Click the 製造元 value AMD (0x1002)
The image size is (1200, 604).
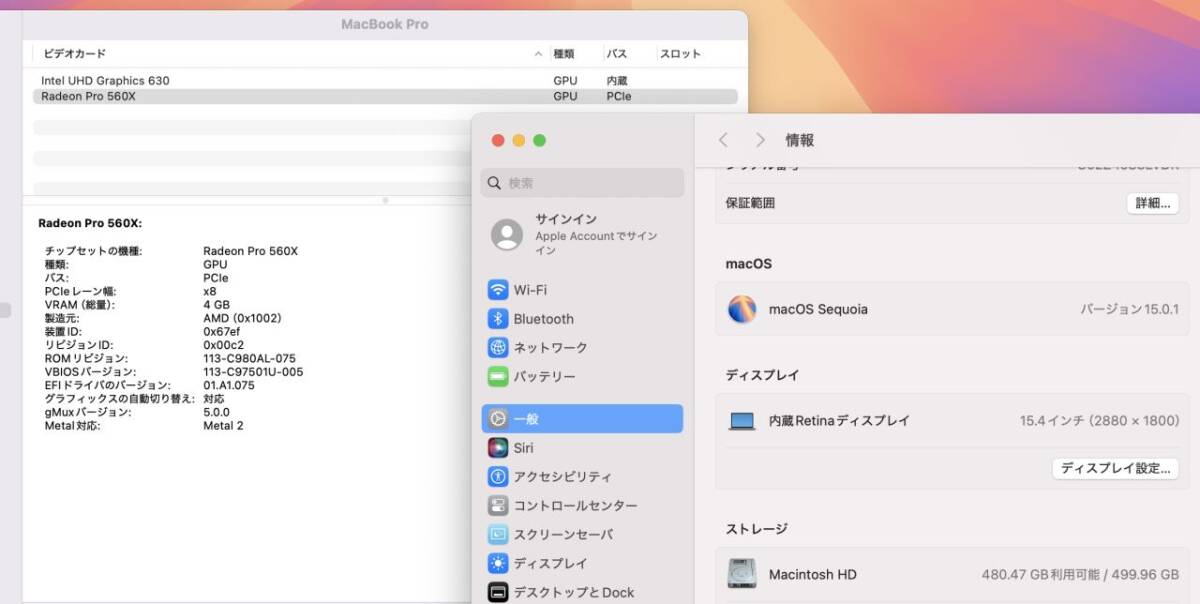coord(242,318)
